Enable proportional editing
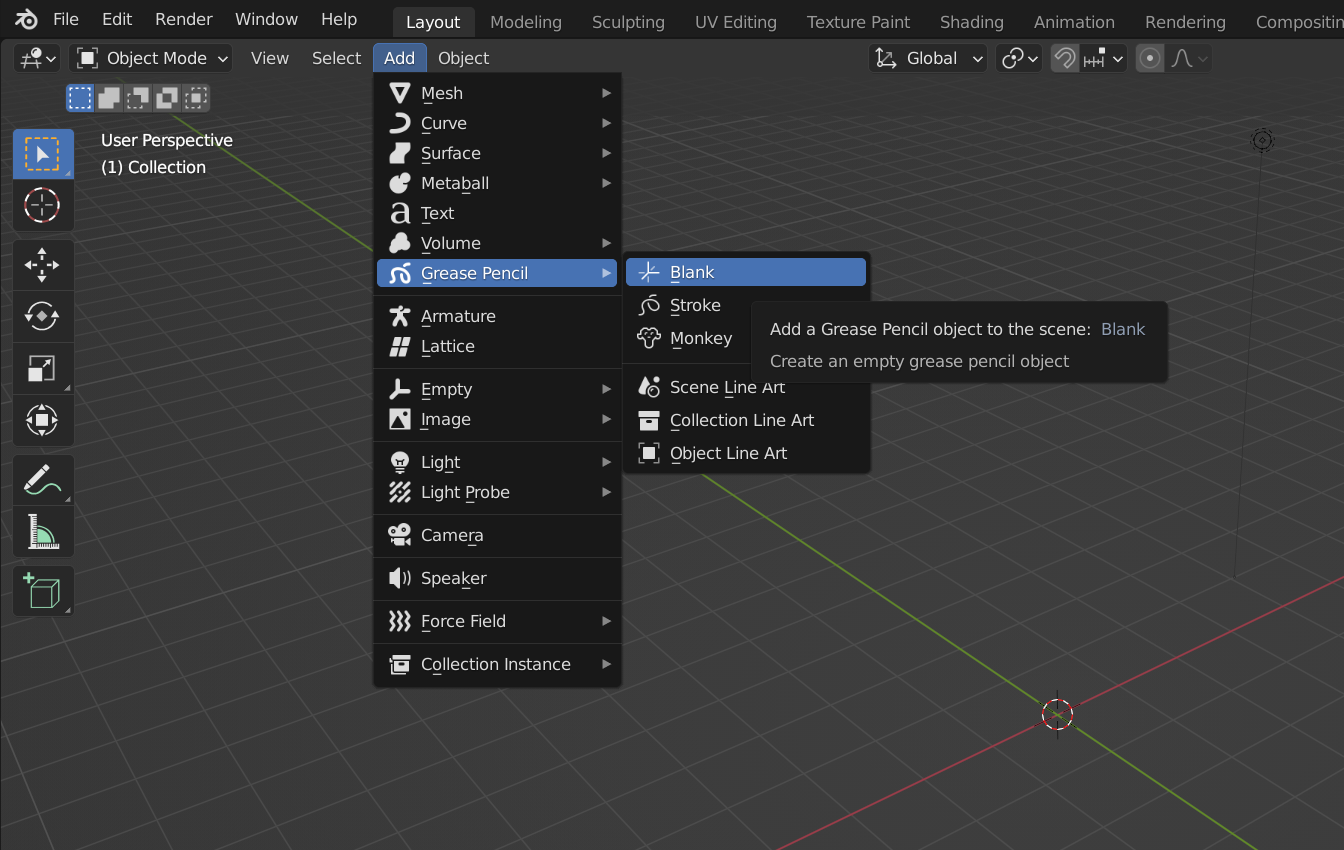The width and height of the screenshot is (1344, 850). coord(1149,58)
